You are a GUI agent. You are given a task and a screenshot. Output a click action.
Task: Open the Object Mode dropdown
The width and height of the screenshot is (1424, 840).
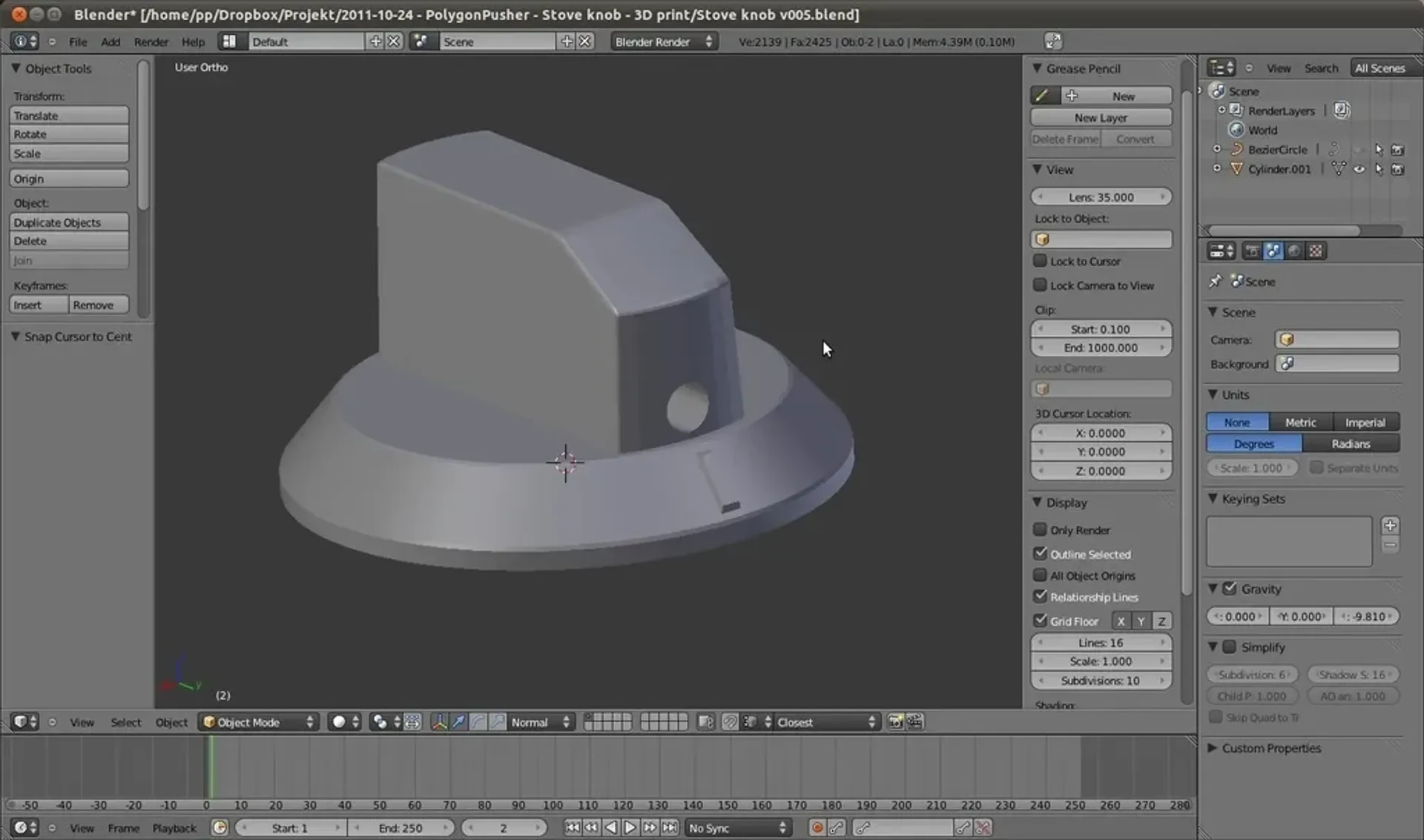tap(259, 722)
